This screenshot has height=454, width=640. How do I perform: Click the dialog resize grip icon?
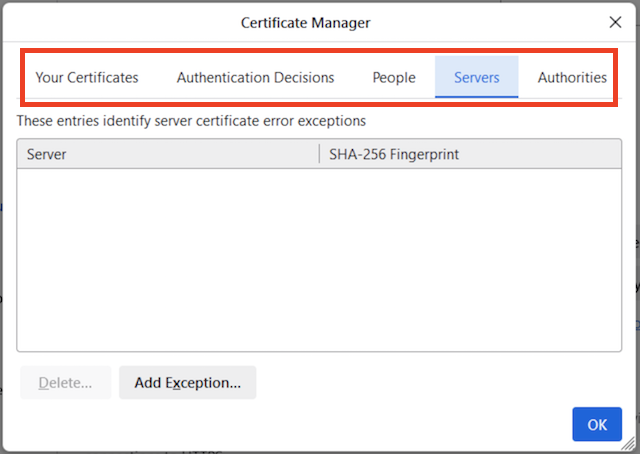[630, 443]
